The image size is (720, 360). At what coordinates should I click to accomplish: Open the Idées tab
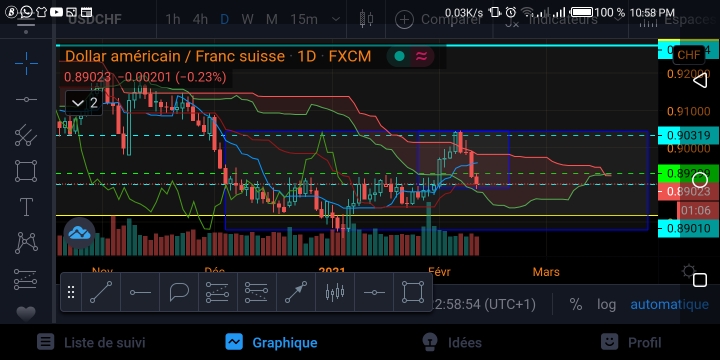[x=452, y=343]
